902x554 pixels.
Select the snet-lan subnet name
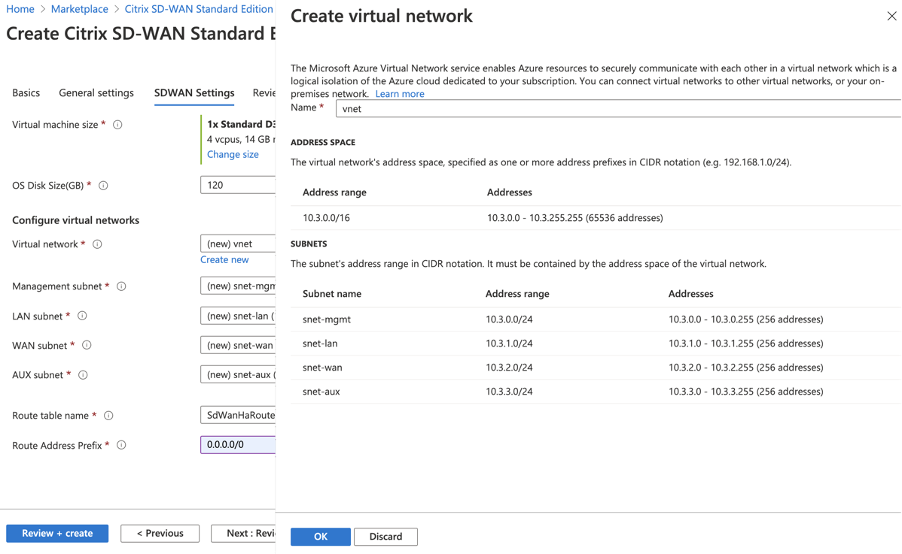click(320, 343)
